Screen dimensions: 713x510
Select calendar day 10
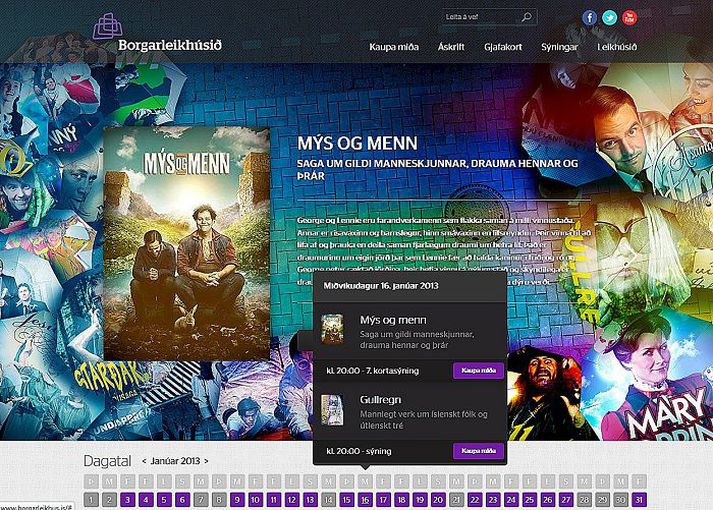pos(256,500)
